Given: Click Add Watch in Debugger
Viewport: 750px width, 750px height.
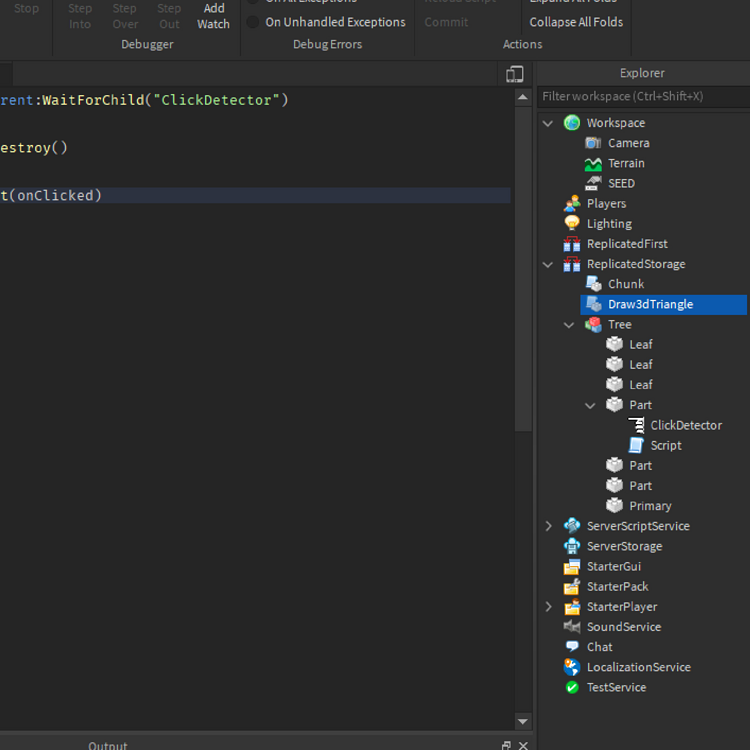Looking at the screenshot, I should pyautogui.click(x=213, y=16).
